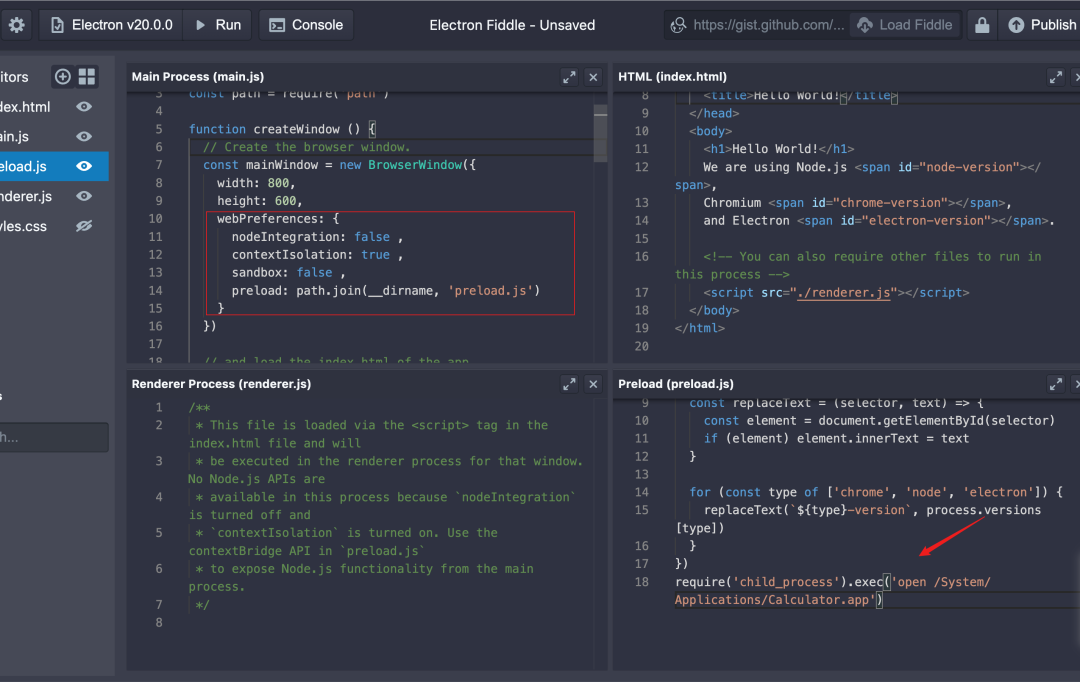Screen dimensions: 1080x682
Task: Click 'nodeIntegration: false' line in main.js
Action: (x=317, y=237)
